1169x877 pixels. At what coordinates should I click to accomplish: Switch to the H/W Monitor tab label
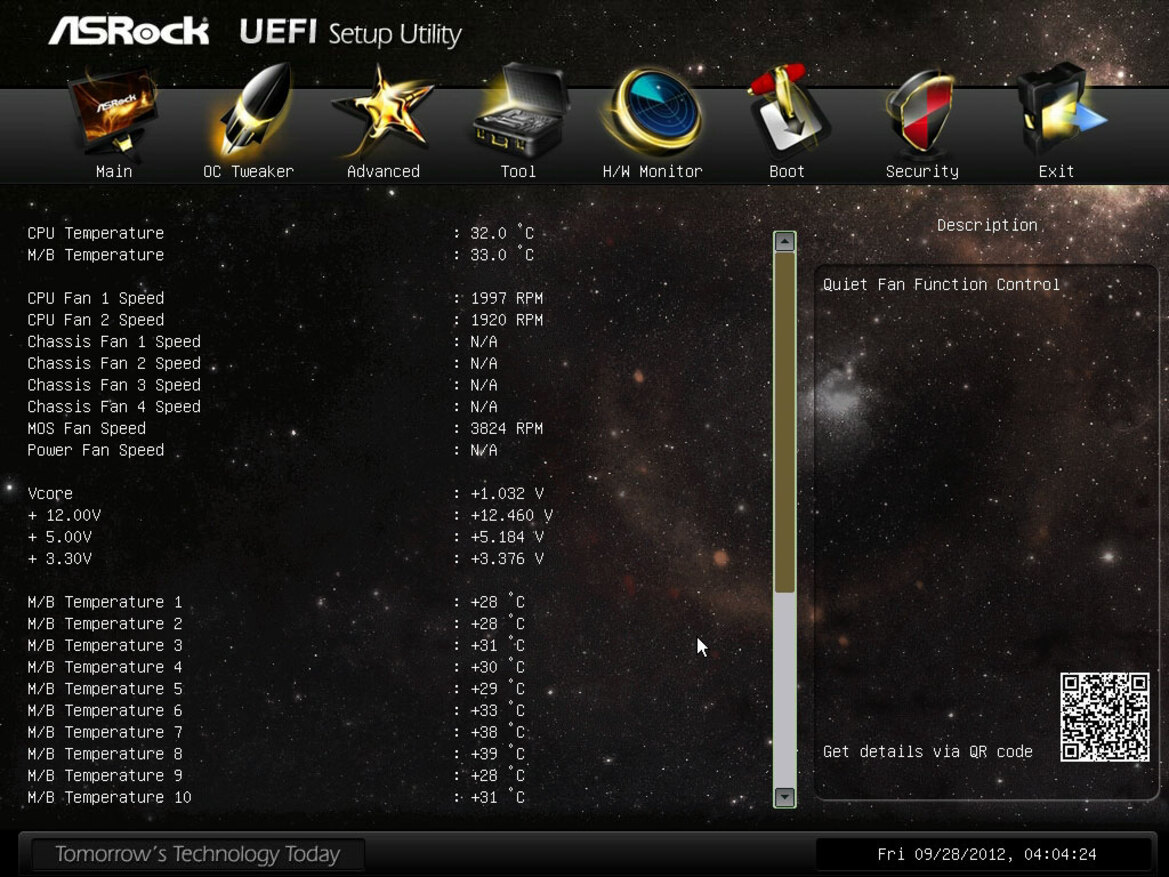coord(652,172)
